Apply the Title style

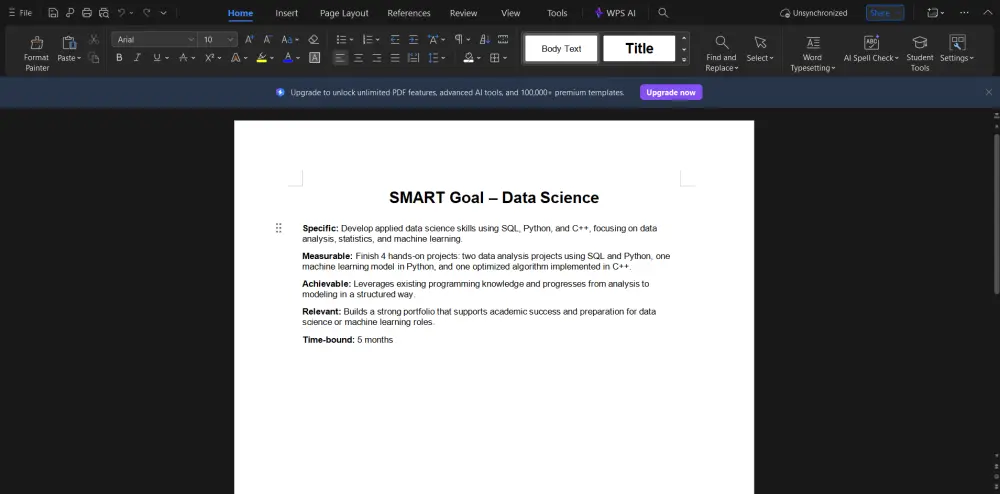[x=639, y=48]
